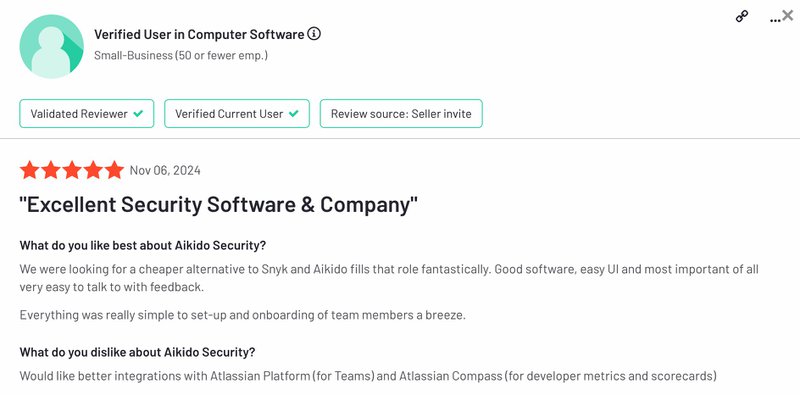Click the sentence about simple set-up and onboarding

[243, 315]
